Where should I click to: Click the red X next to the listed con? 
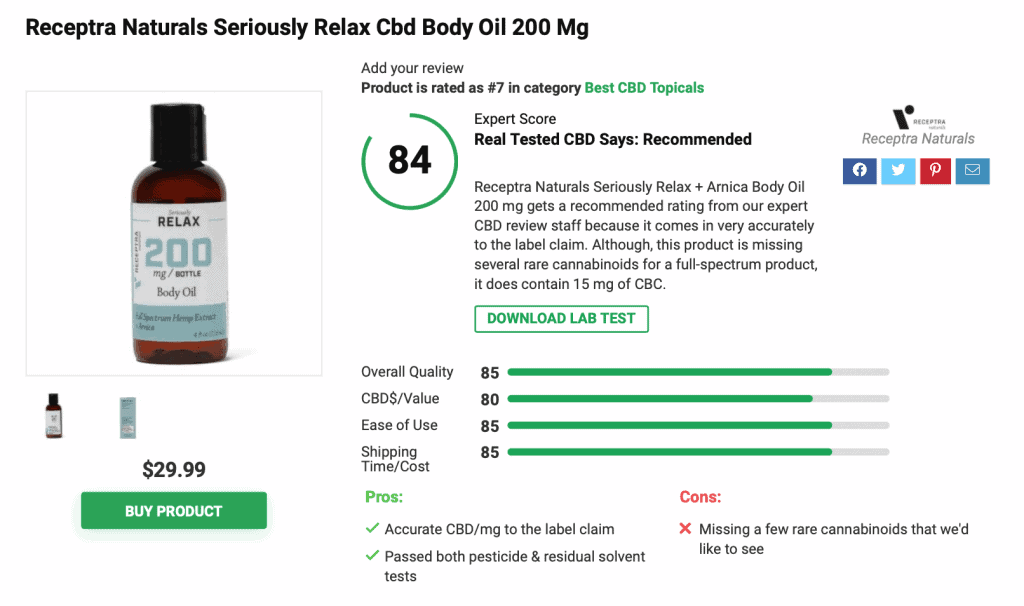pyautogui.click(x=684, y=528)
